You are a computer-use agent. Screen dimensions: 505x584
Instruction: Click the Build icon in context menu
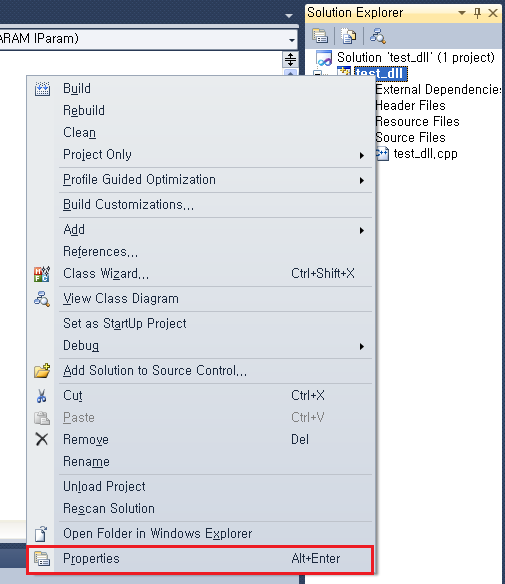pos(42,89)
